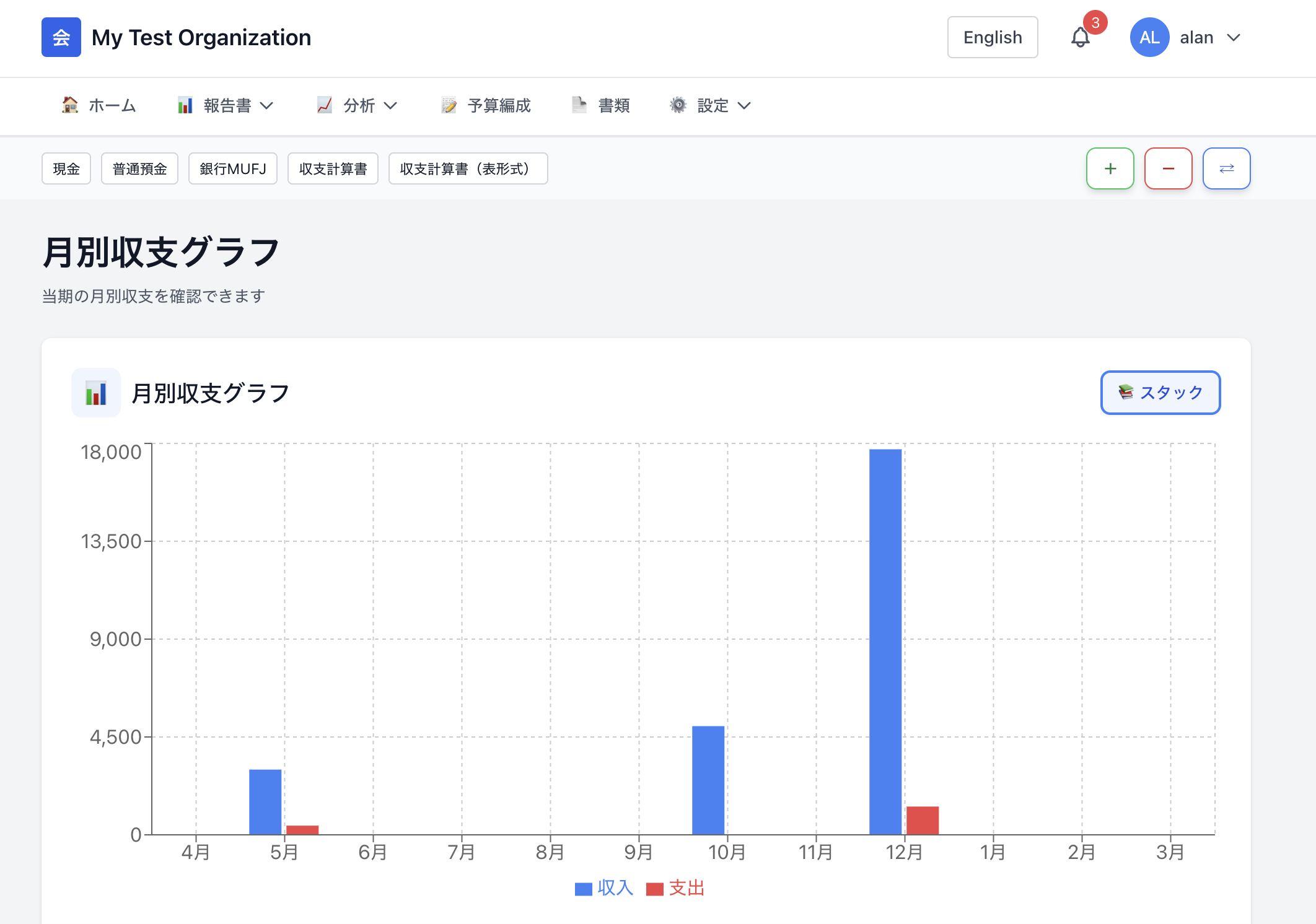Expand the 報告書 dropdown menu
Viewport: 1316px width, 924px height.
226,106
